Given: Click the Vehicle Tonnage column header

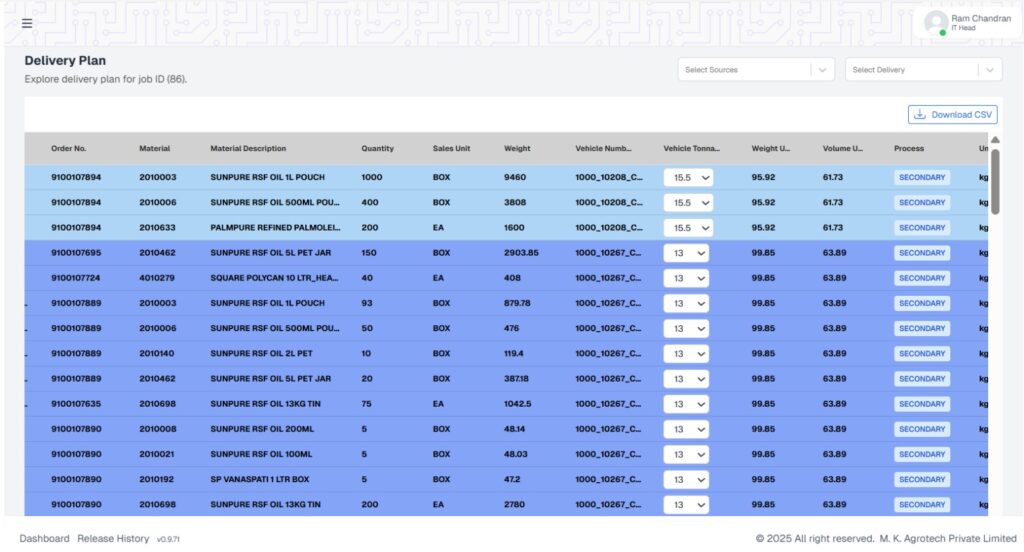Looking at the screenshot, I should 691,148.
